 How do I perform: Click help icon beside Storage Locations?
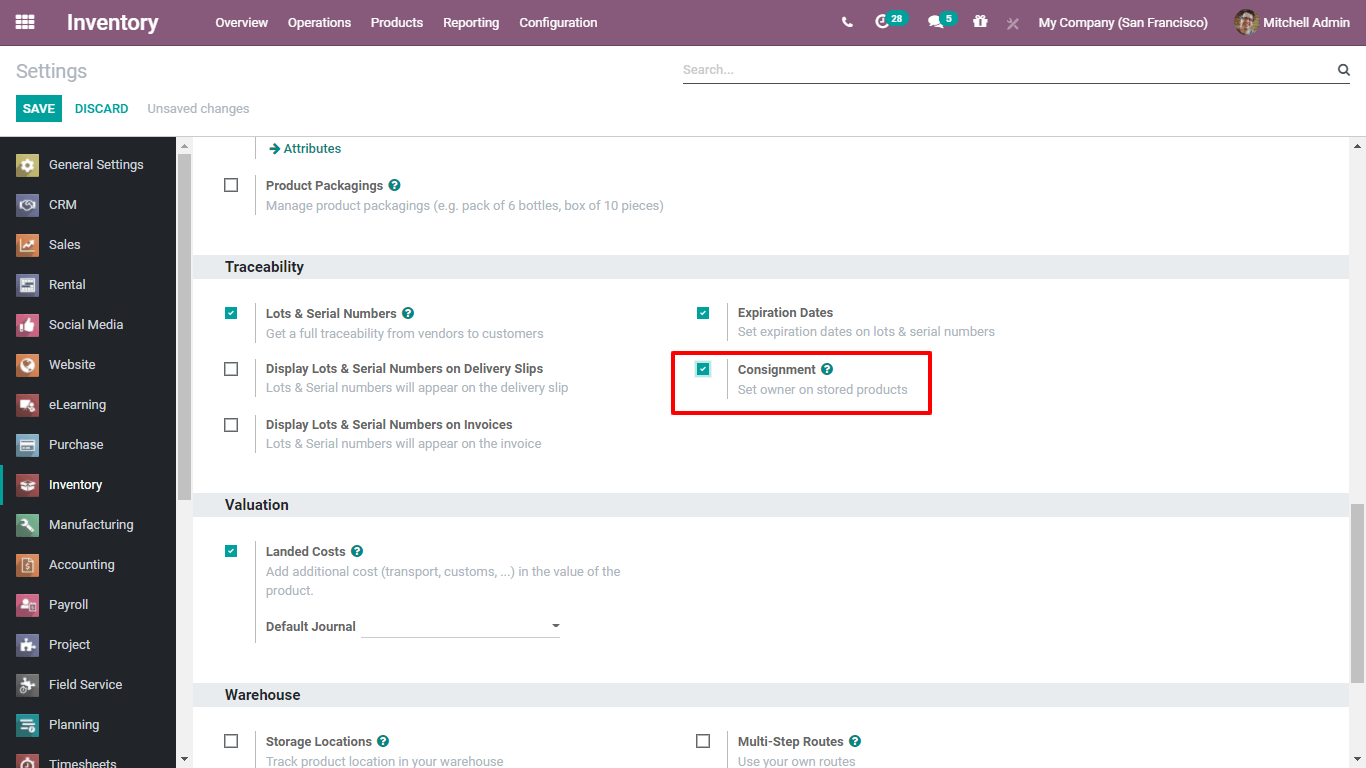(x=383, y=741)
